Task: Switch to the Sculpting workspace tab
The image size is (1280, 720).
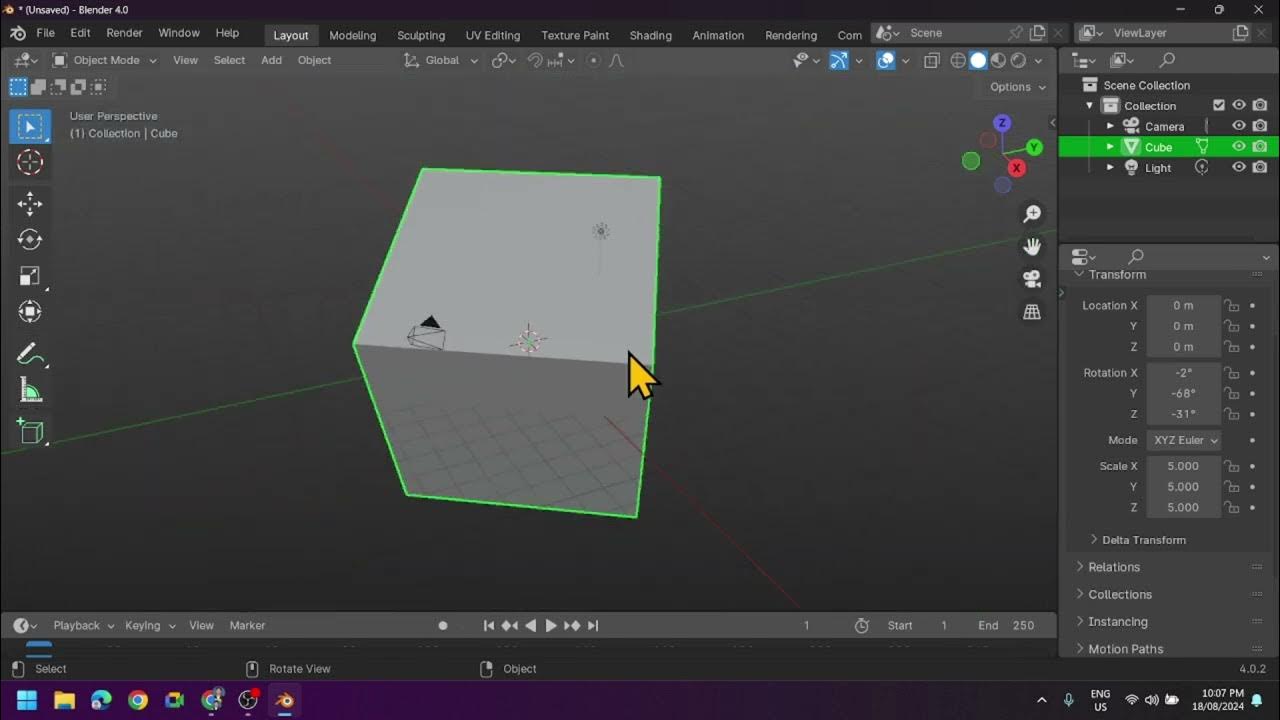Action: click(421, 35)
